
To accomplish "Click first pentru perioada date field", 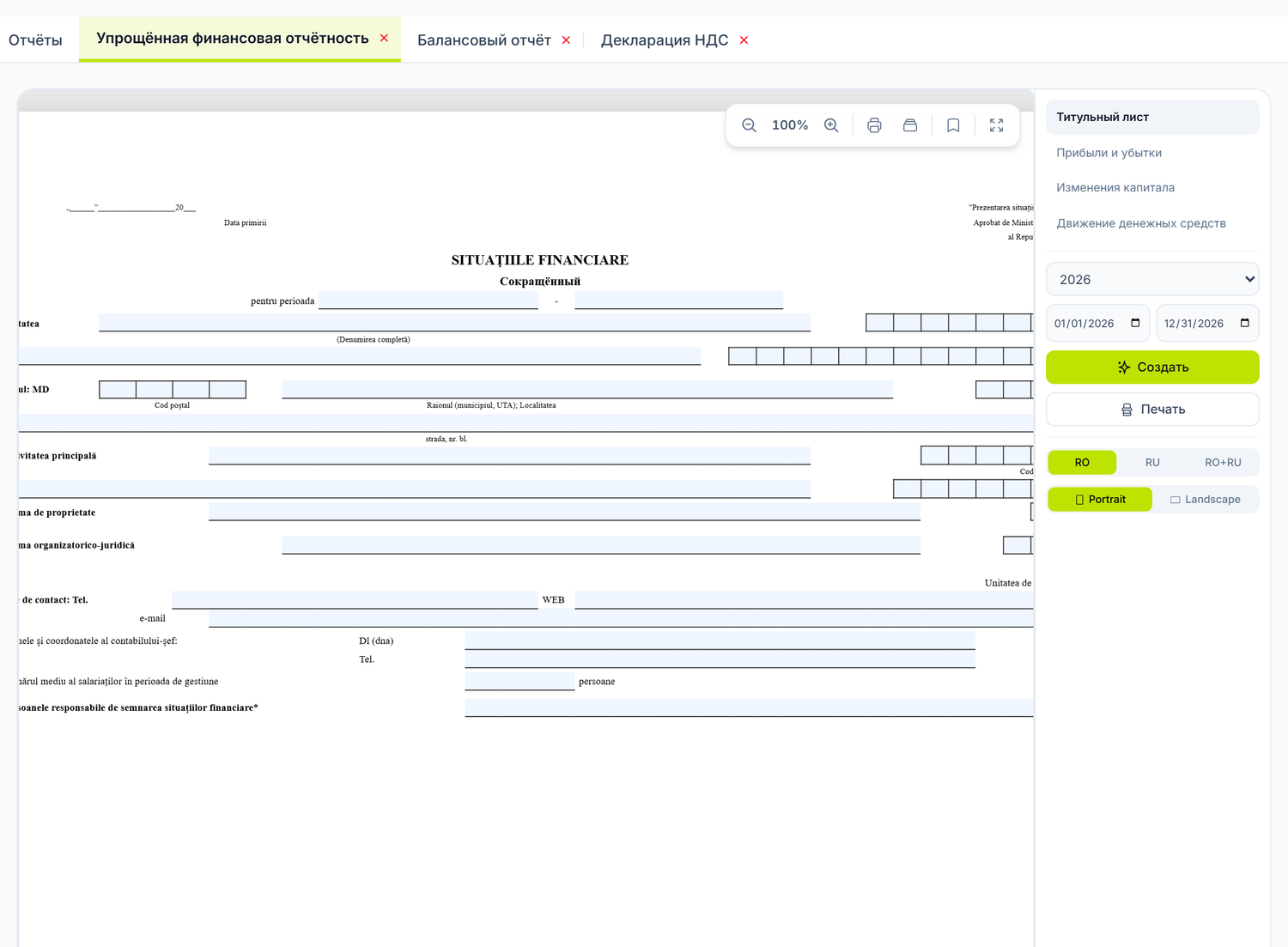I will 428,300.
